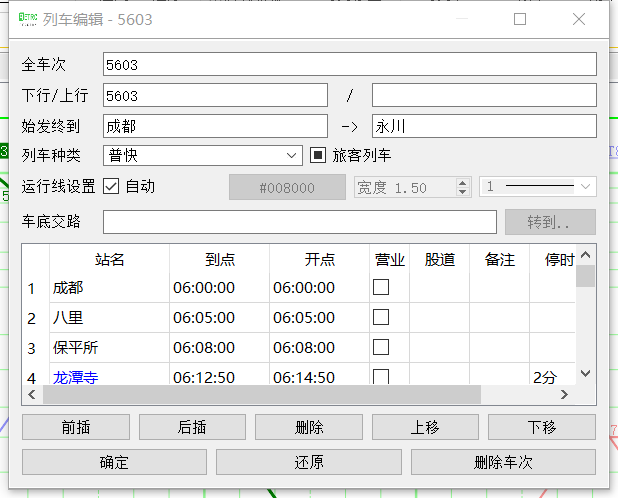Click the 全车次 input field

coord(350,64)
